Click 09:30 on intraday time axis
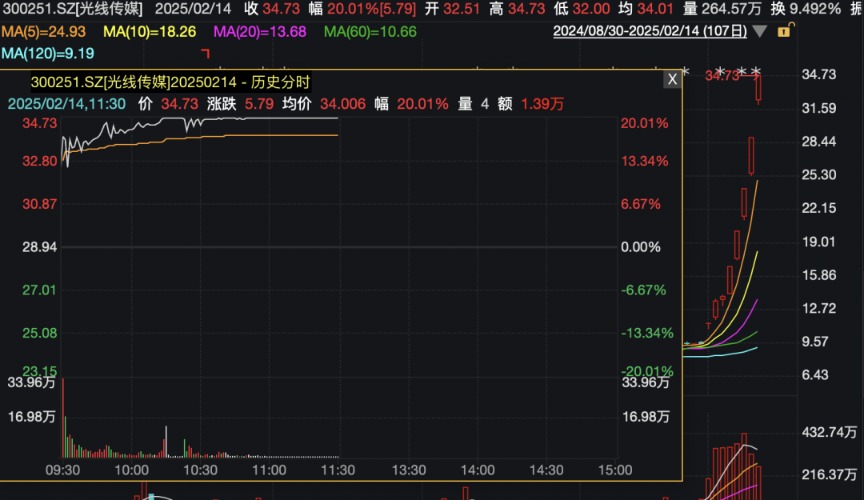The image size is (864, 500). point(62,470)
